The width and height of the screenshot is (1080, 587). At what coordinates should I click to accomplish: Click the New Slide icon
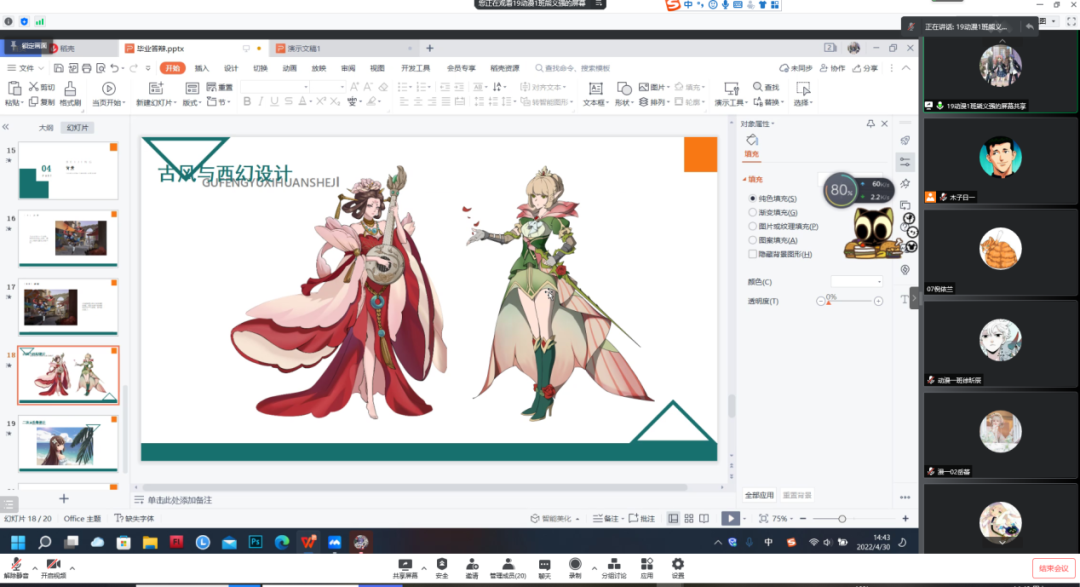coord(156,88)
